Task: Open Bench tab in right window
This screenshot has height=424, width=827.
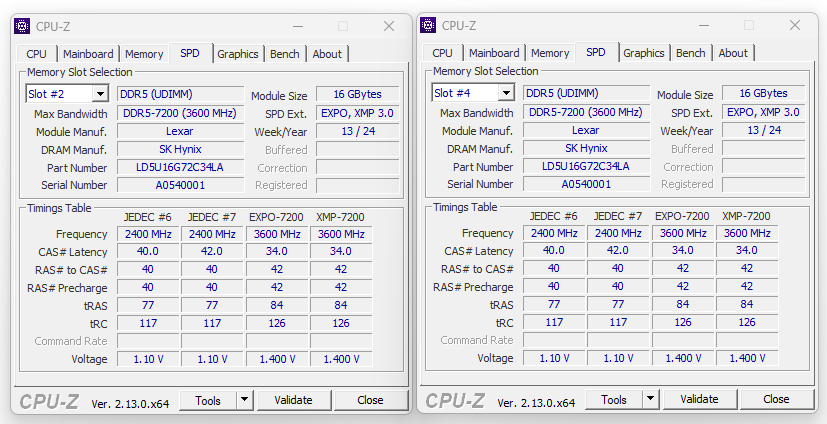Action: [691, 53]
